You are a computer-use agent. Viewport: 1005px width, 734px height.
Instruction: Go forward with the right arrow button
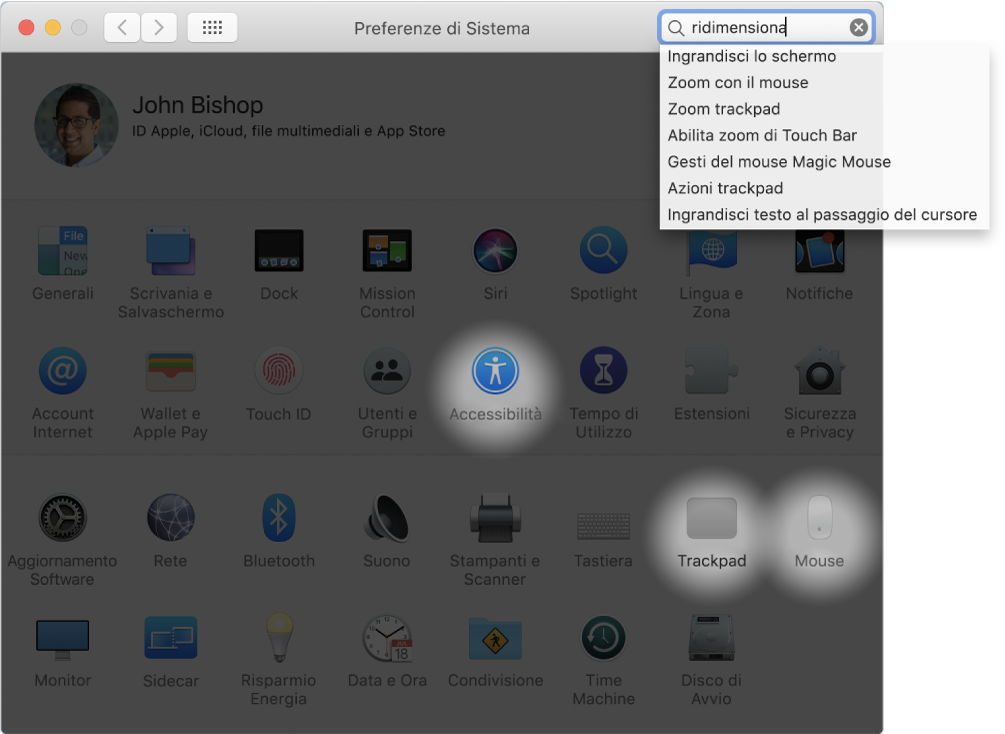click(158, 28)
